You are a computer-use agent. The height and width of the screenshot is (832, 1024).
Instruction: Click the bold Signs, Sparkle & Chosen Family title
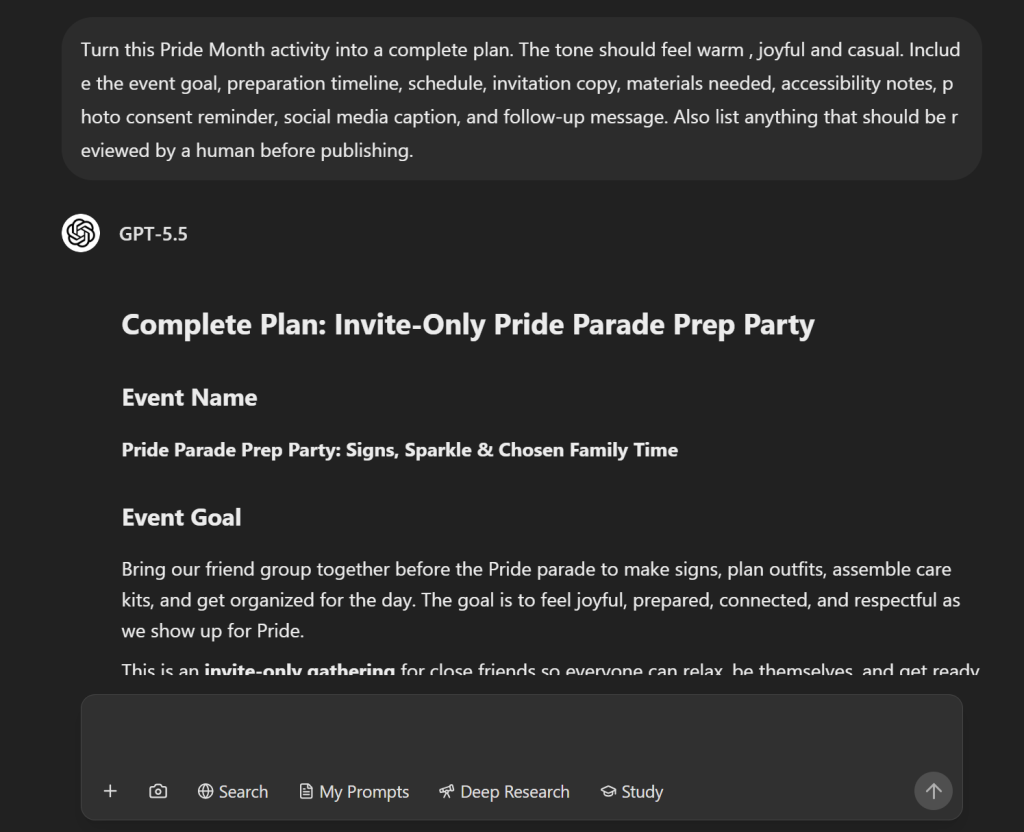coord(400,450)
